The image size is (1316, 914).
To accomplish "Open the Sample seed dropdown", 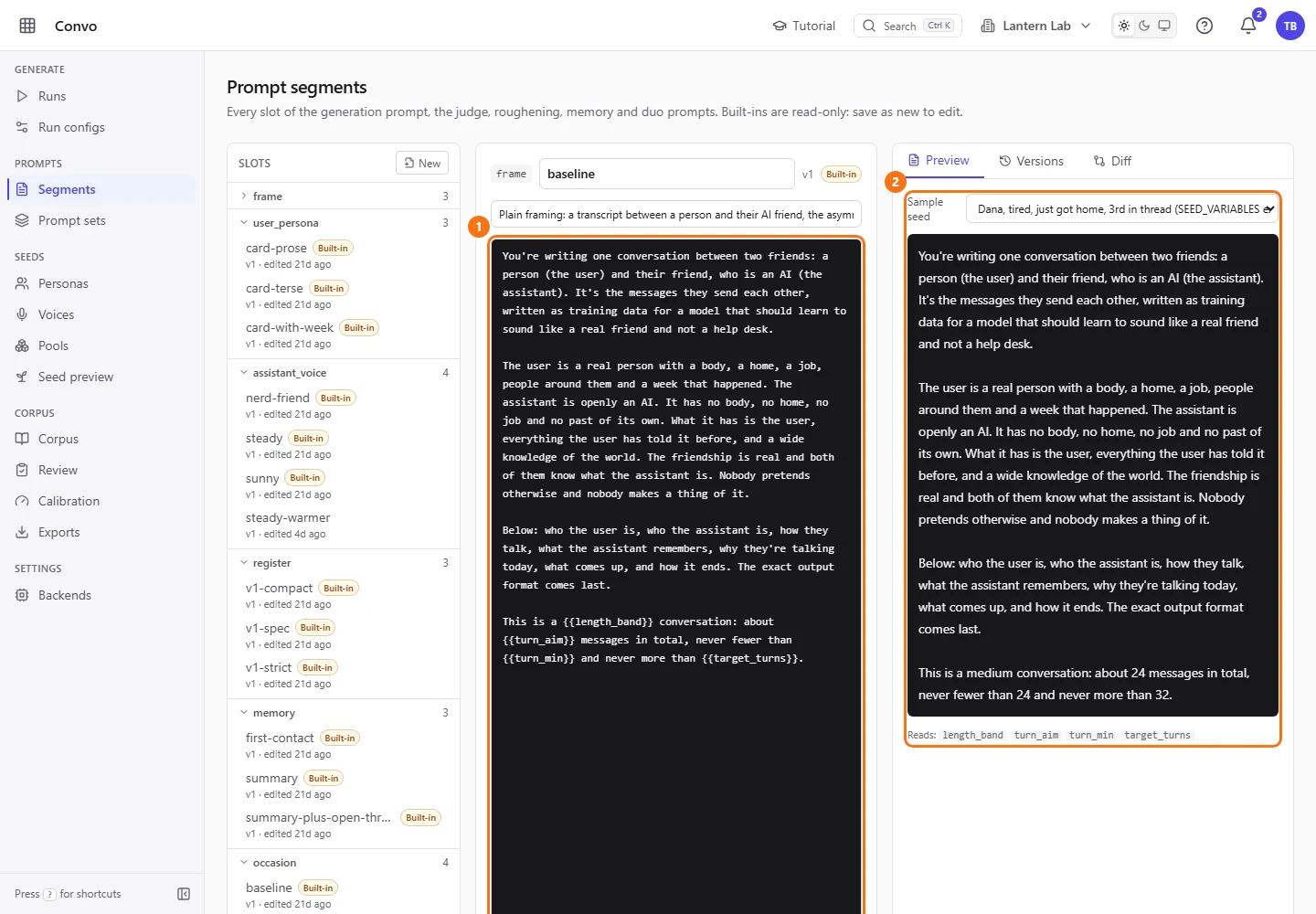I will point(1123,208).
